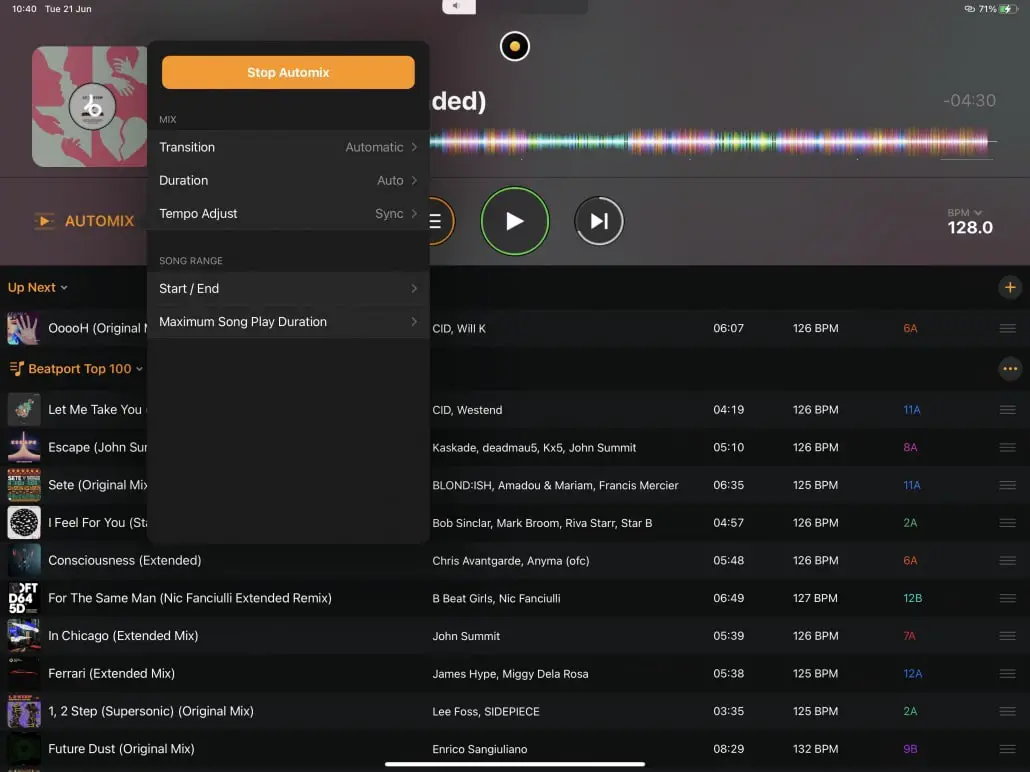Grab the reorder handle for Escape track
The image size is (1030, 772).
[x=1008, y=447]
